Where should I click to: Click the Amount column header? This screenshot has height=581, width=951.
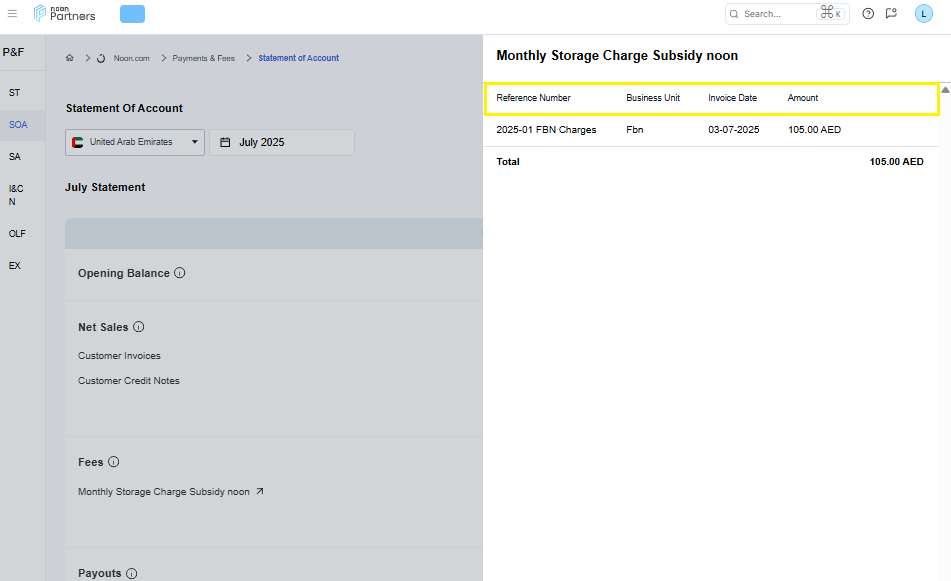point(802,98)
